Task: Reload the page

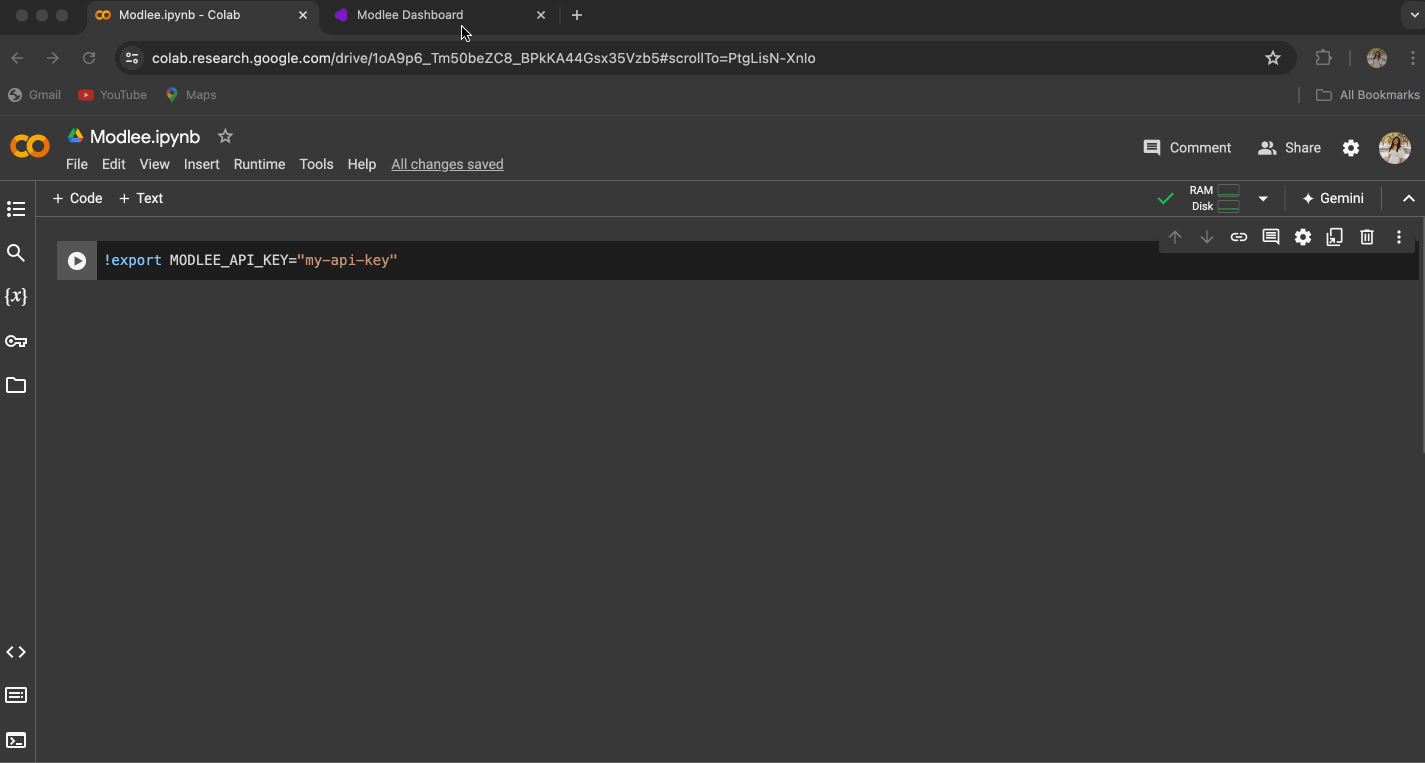Action: [x=89, y=58]
